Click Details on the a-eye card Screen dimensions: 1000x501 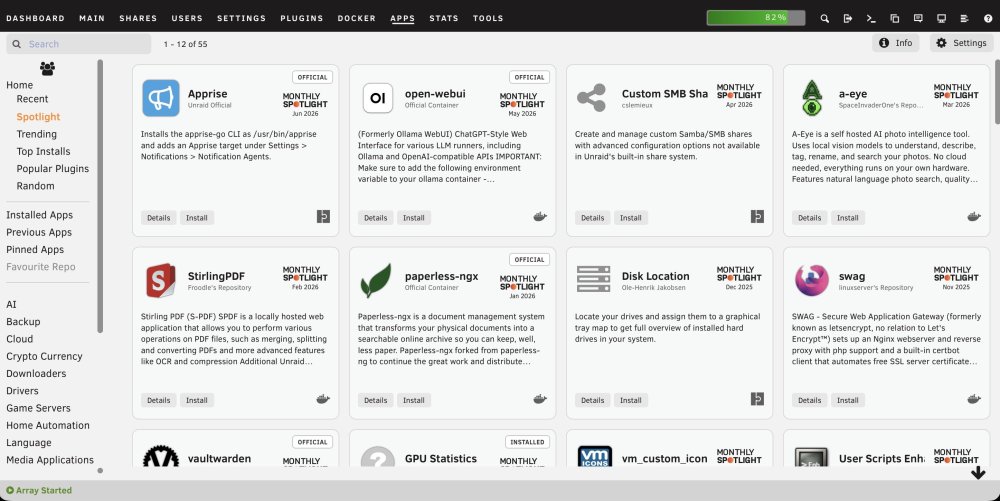809,218
